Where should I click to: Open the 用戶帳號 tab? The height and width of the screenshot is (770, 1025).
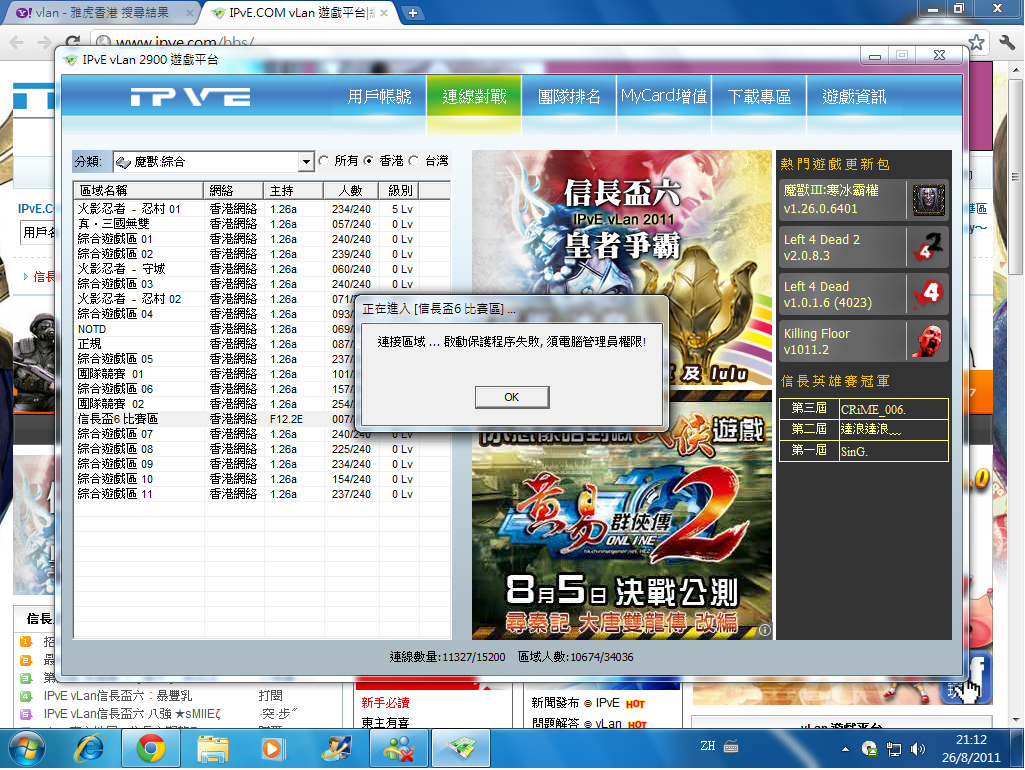pyautogui.click(x=379, y=97)
